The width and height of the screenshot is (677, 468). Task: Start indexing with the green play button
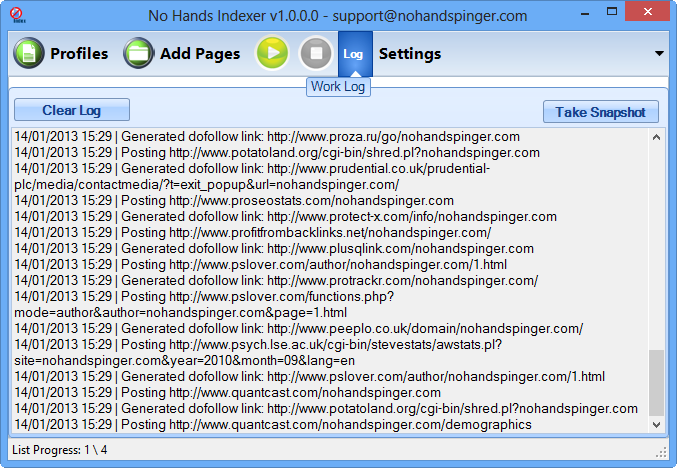click(x=272, y=53)
